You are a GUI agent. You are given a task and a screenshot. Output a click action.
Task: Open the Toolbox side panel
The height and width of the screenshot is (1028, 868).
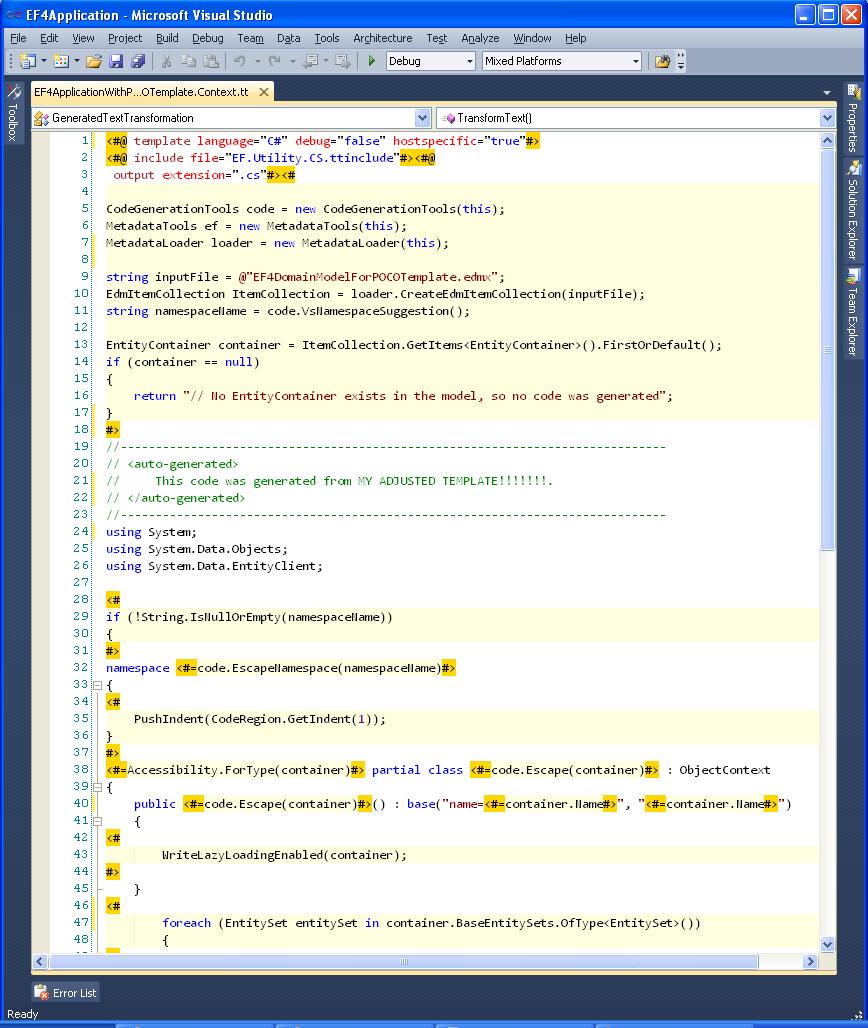click(x=12, y=112)
